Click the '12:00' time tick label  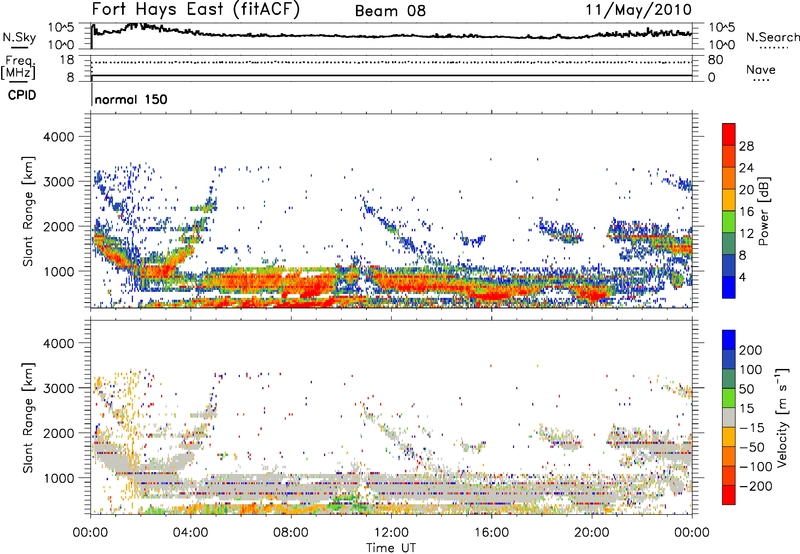point(391,533)
